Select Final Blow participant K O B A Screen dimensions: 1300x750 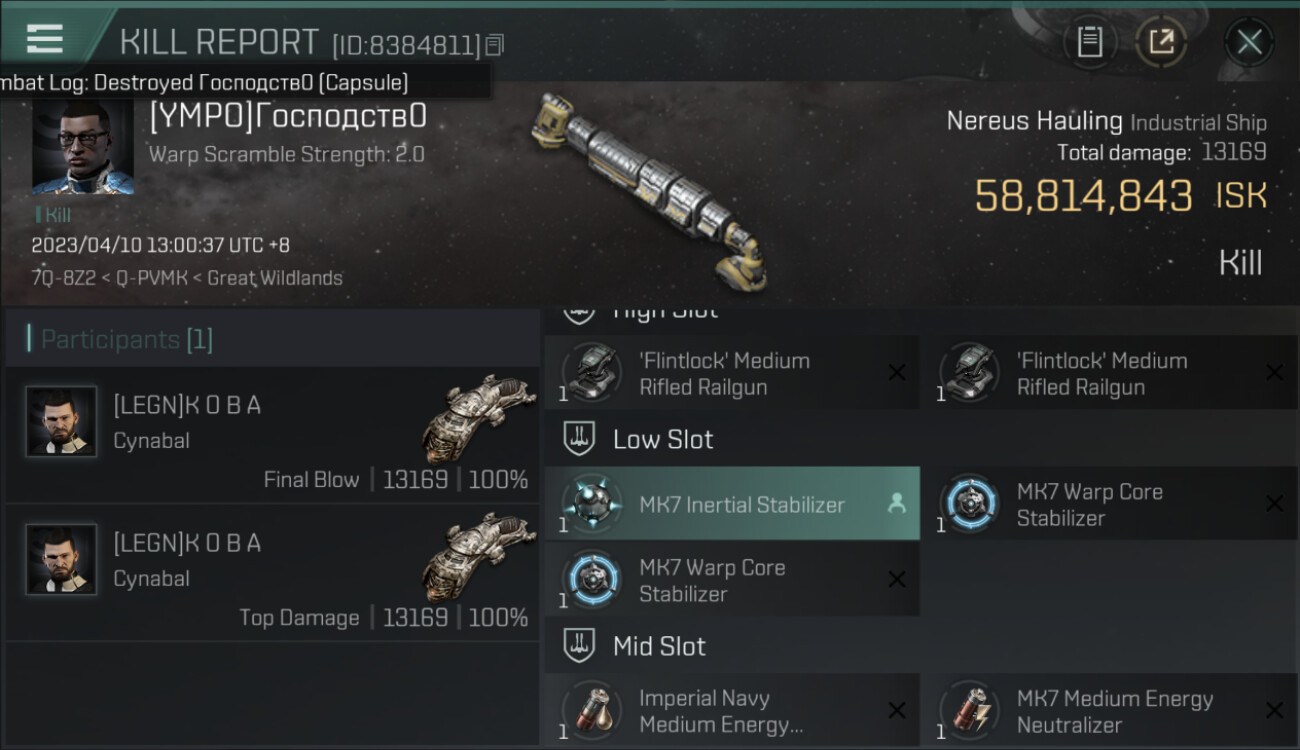click(272, 433)
